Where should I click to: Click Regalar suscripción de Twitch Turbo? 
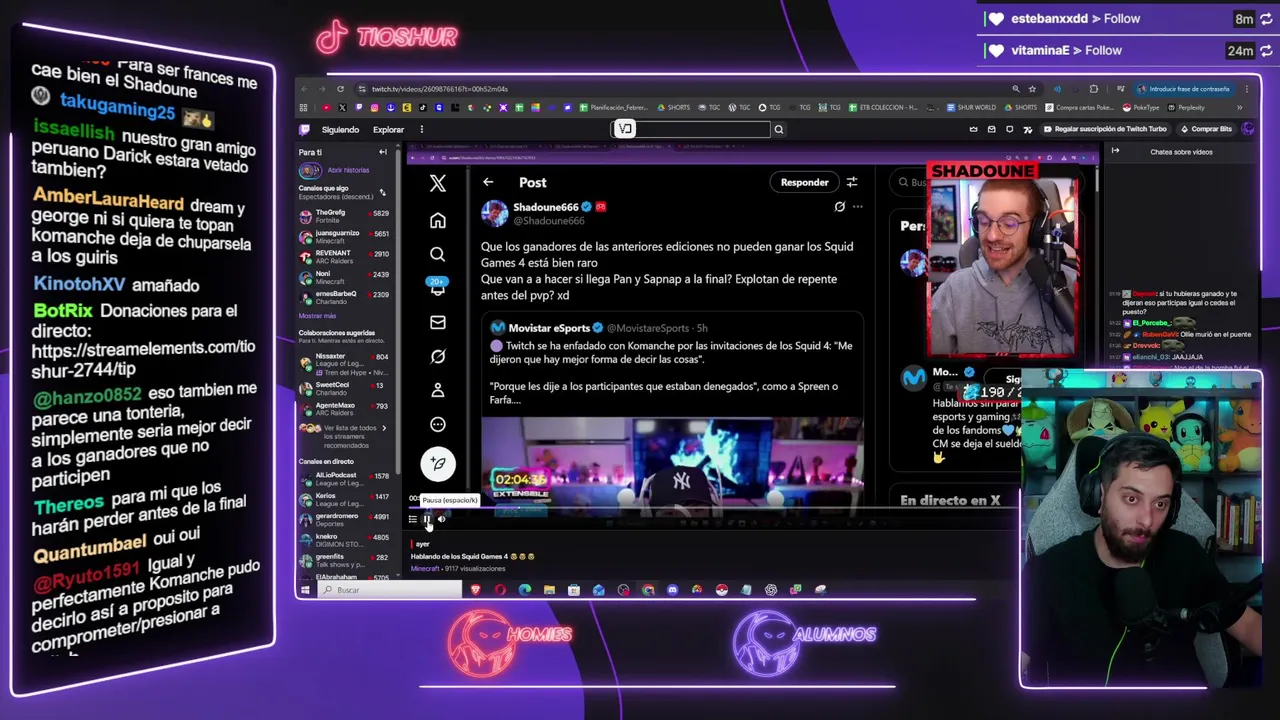(x=1104, y=129)
